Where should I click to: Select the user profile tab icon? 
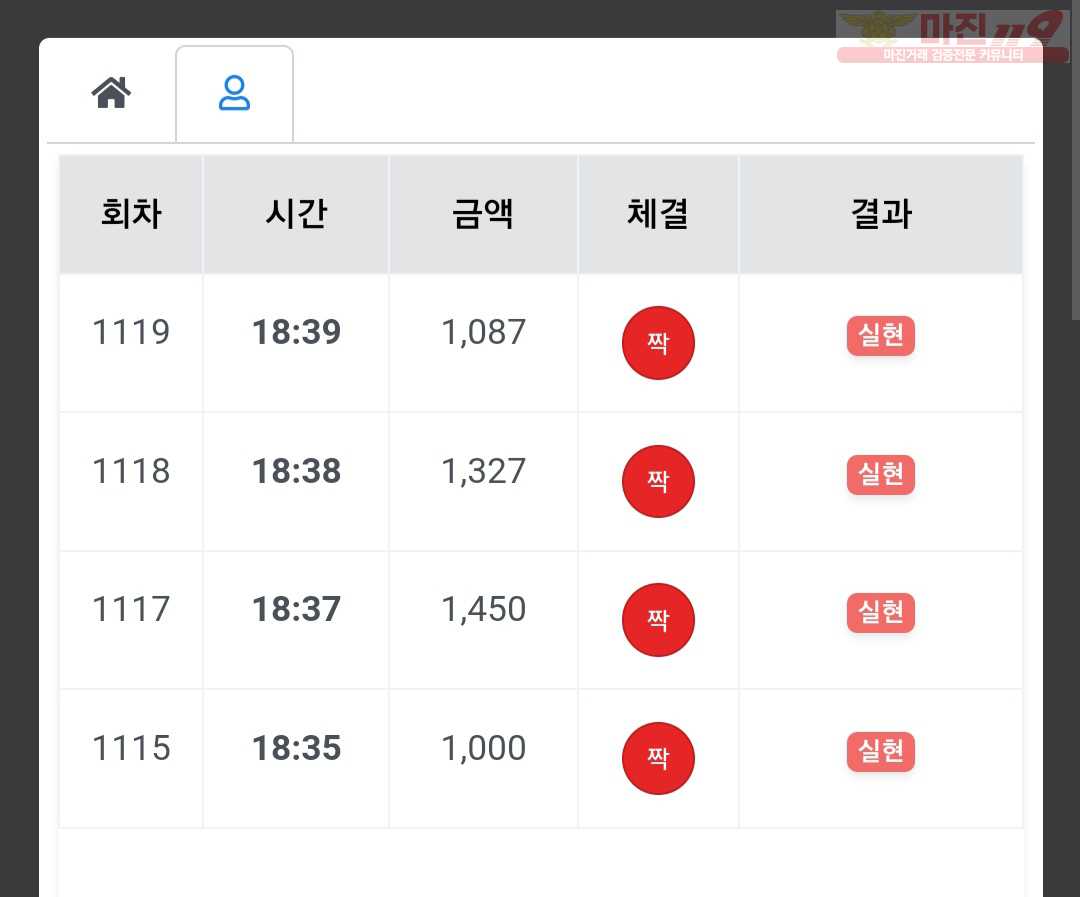(234, 94)
